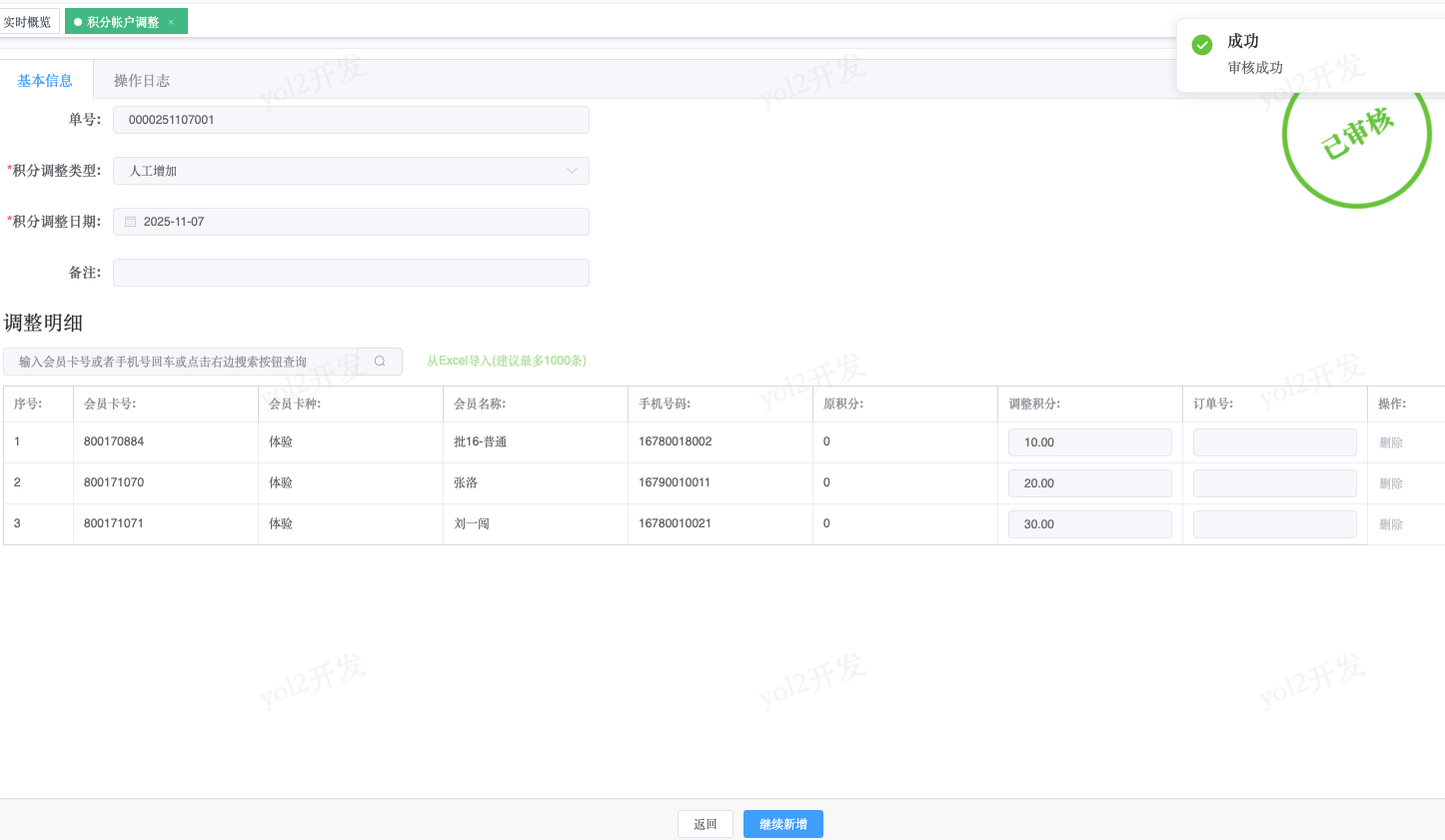
Task: Click the 已审核 approved stamp
Action: (1356, 140)
